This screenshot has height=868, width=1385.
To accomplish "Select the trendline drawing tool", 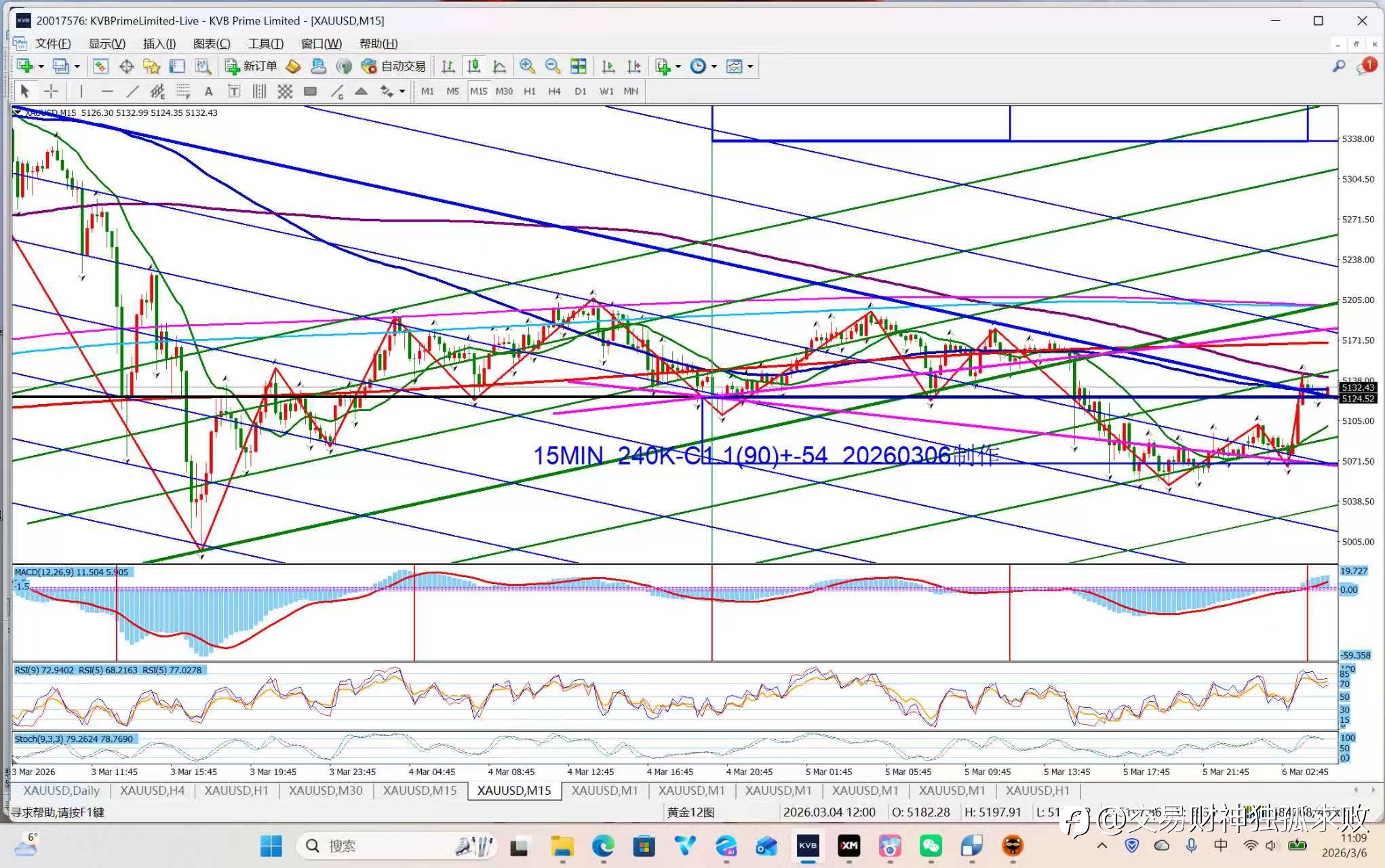I will pos(132,91).
